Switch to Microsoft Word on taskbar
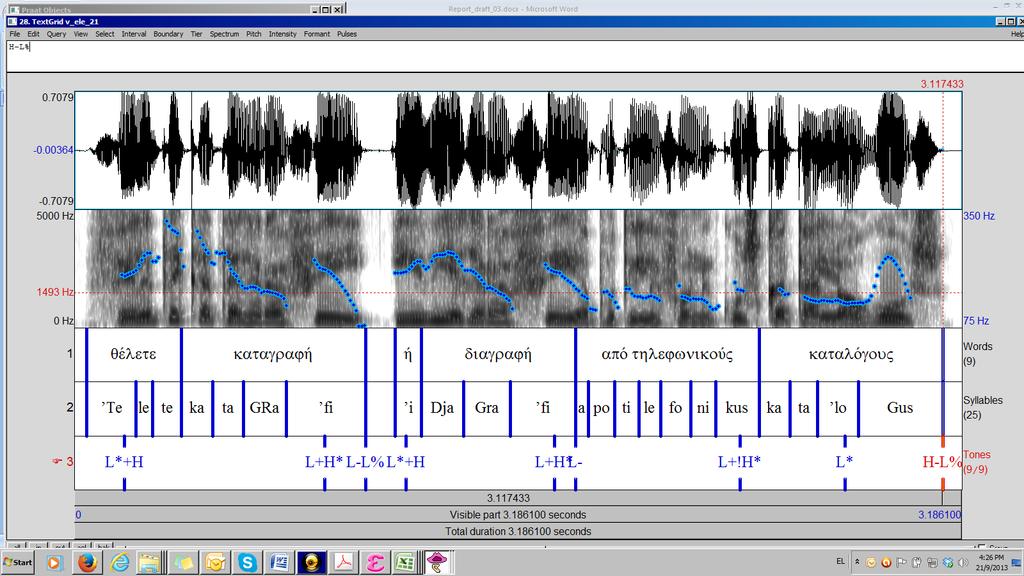 (280, 562)
